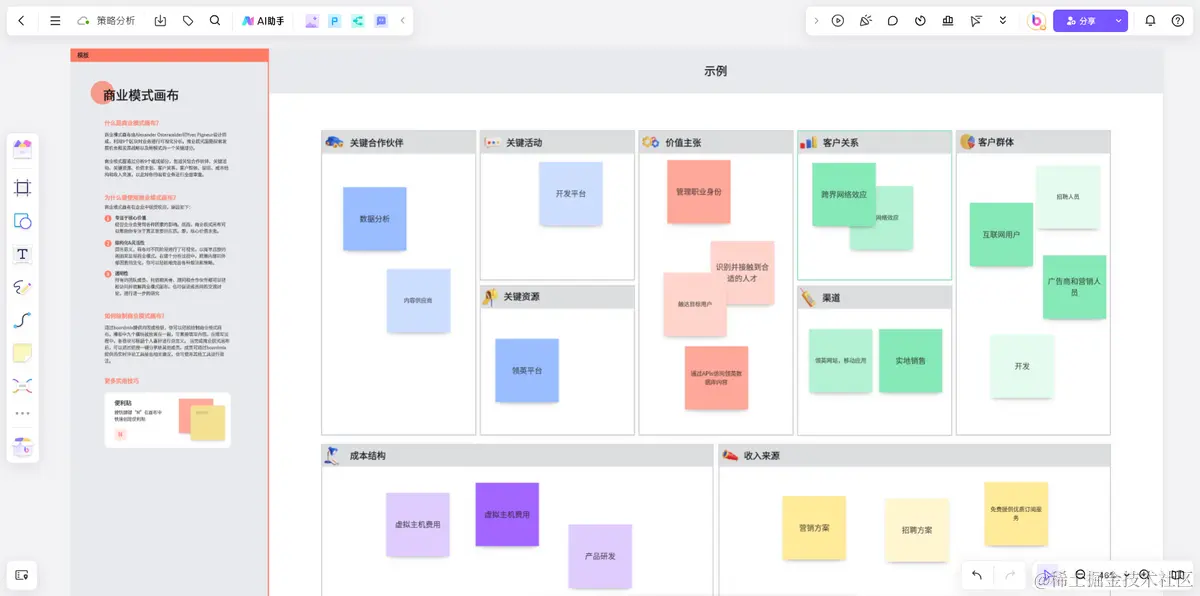This screenshot has width=1200, height=596.
Task: Select the Frame tool in the left toolbar
Action: coord(20,187)
